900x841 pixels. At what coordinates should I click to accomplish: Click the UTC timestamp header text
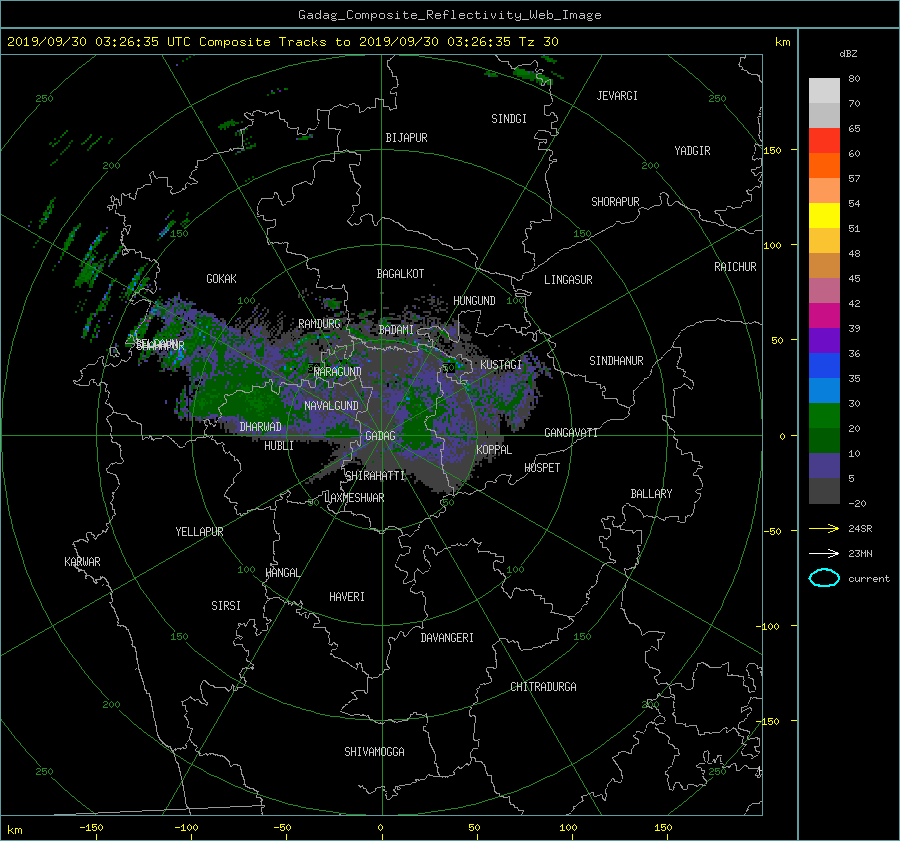coord(282,42)
